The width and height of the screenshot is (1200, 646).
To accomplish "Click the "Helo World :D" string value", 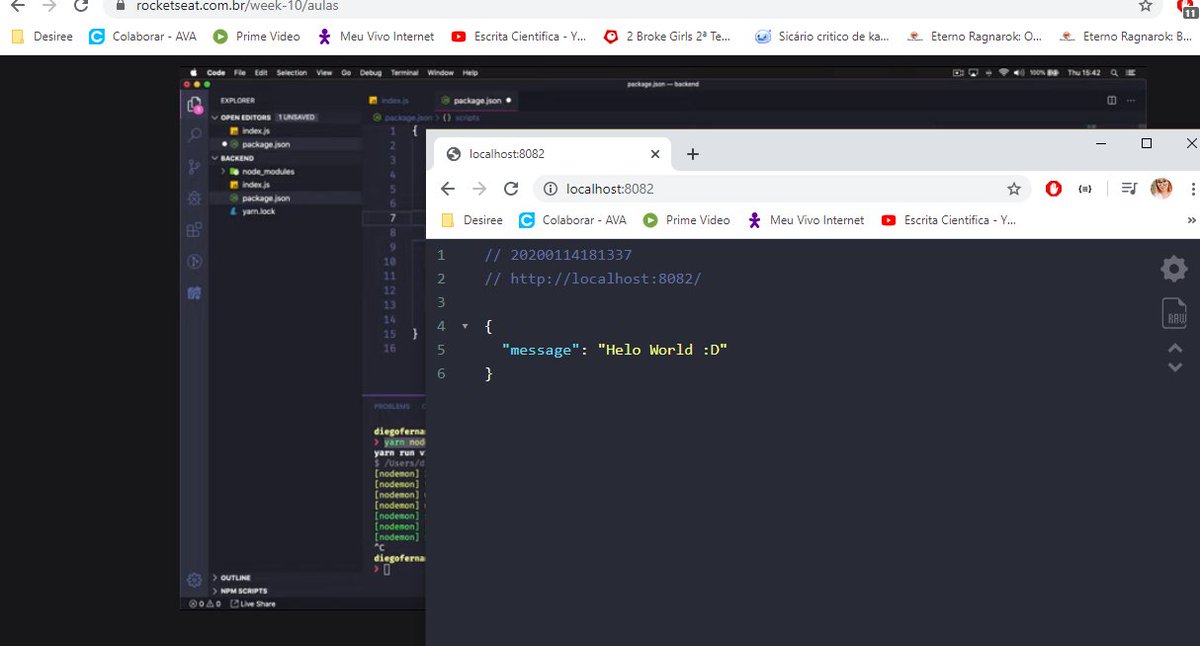I will [662, 350].
